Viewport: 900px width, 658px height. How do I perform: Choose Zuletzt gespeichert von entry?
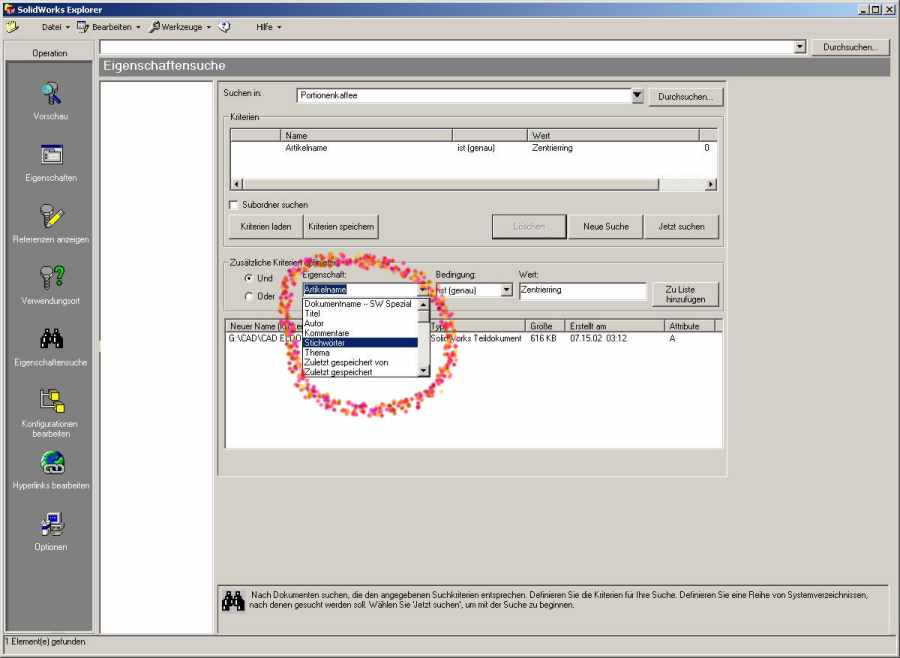click(360, 362)
